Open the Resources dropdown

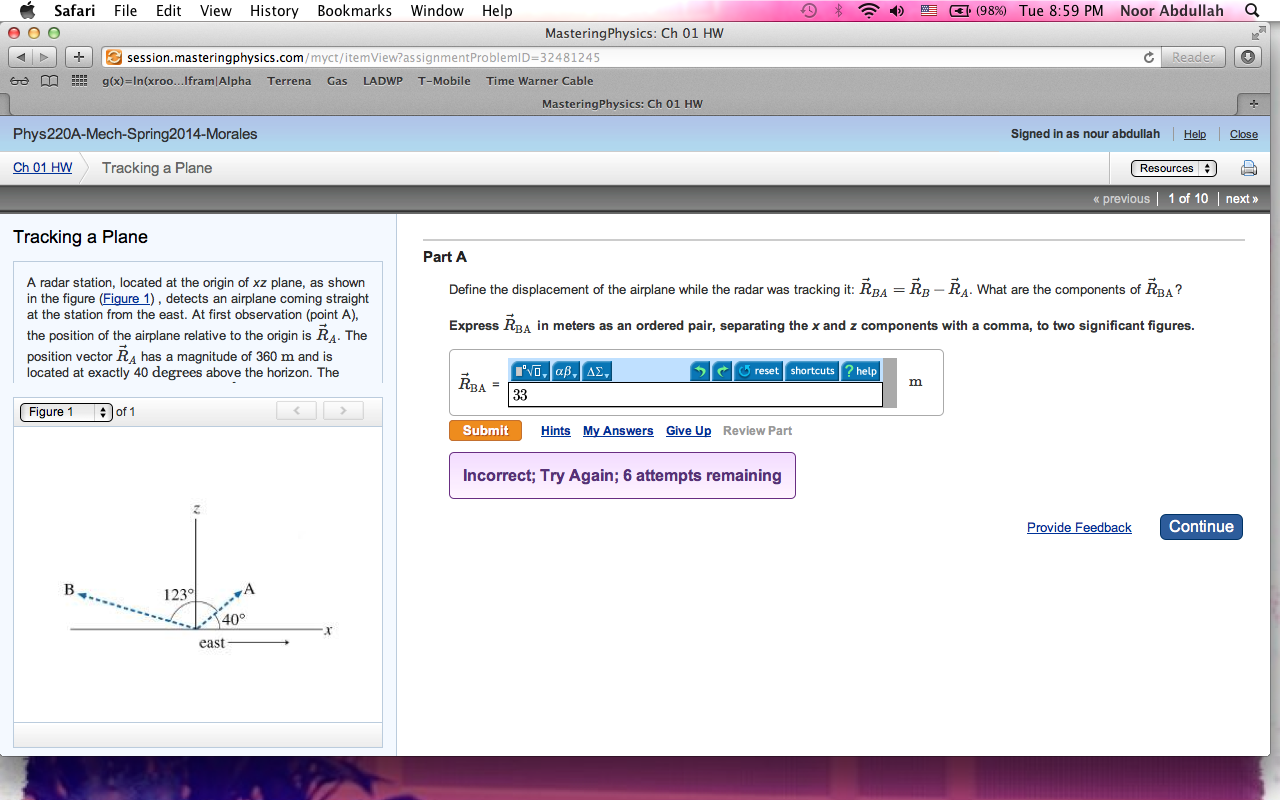tap(1173, 168)
